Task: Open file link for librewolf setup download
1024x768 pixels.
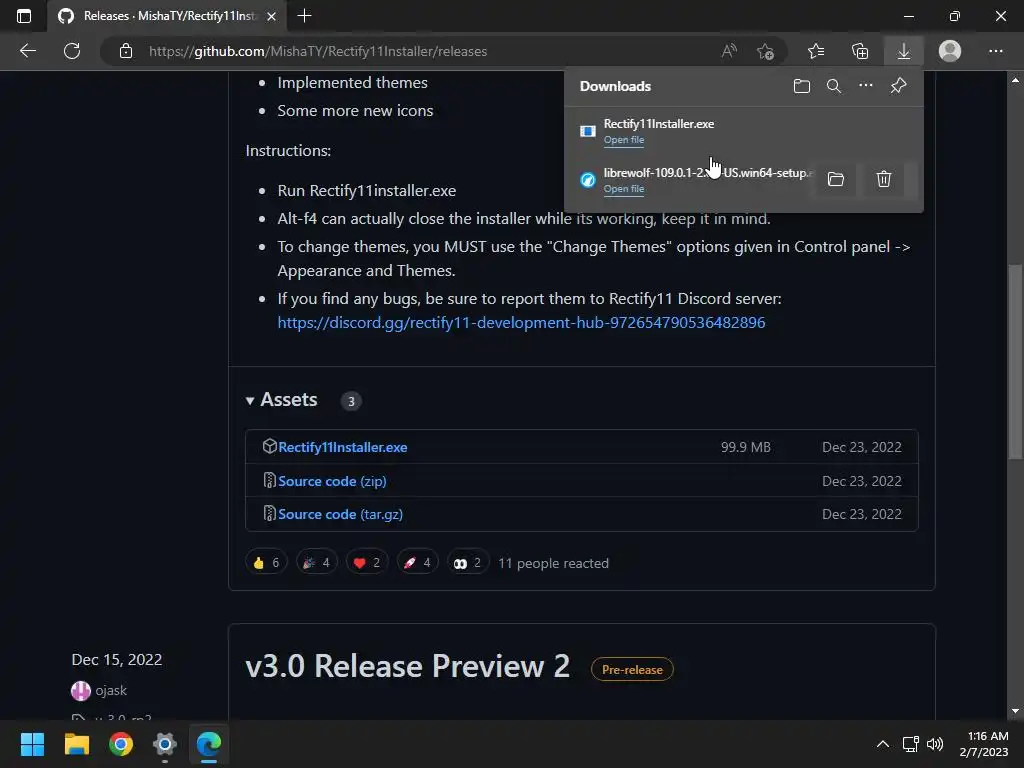Action: pos(624,189)
